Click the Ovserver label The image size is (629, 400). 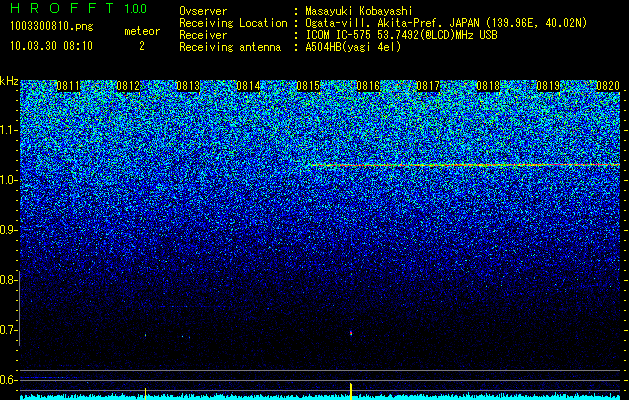203,12
